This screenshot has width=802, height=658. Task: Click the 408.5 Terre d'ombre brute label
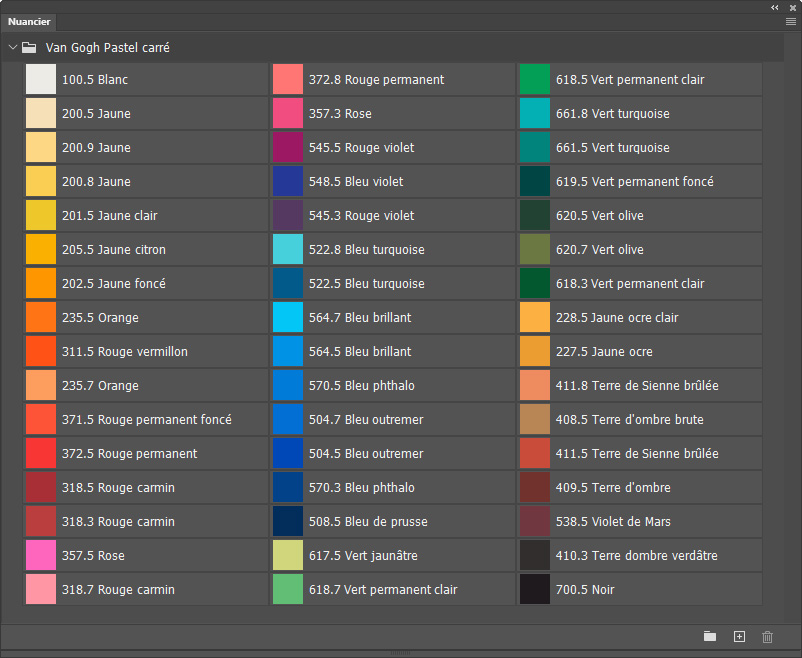[x=630, y=420]
